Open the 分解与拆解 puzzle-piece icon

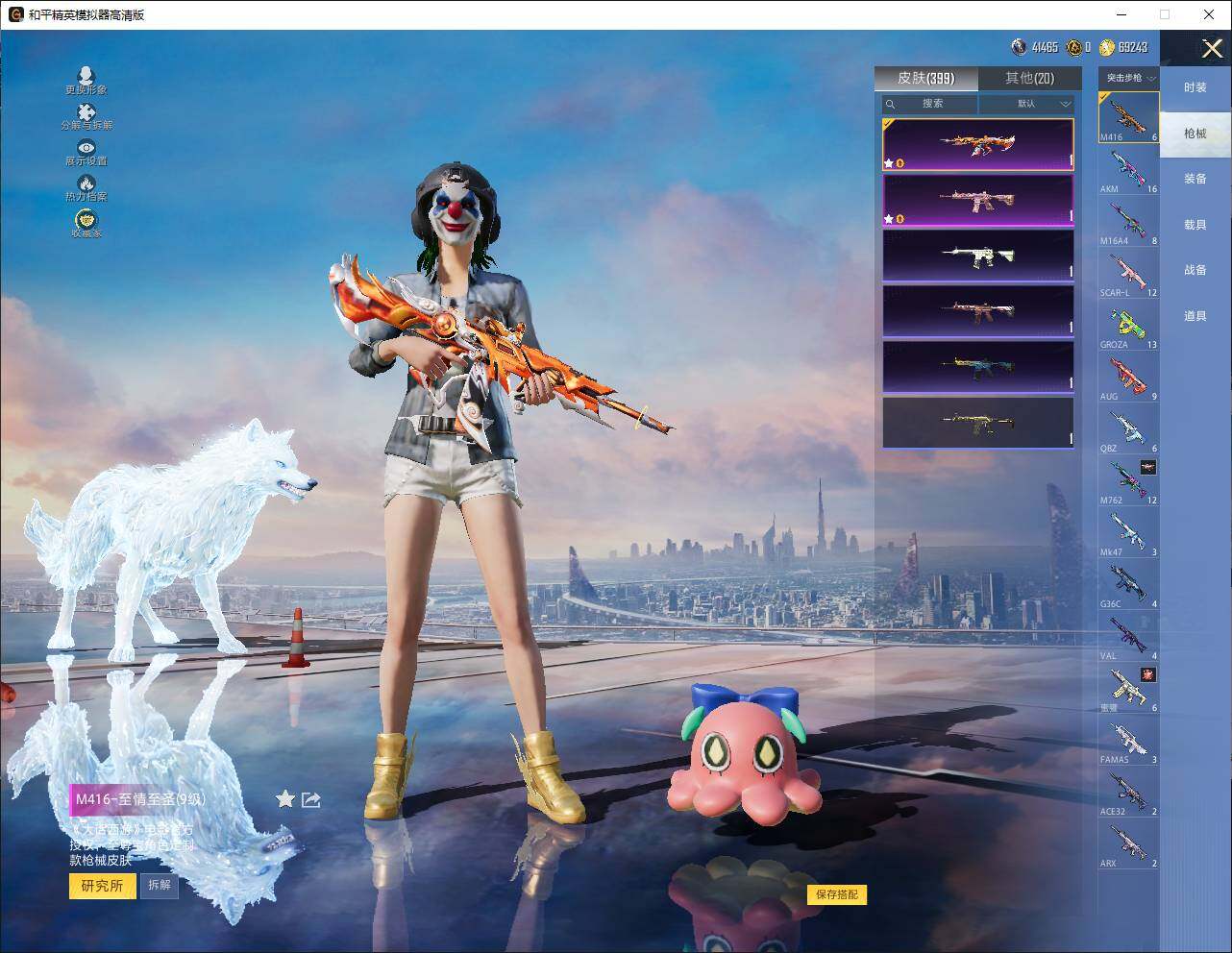click(86, 117)
